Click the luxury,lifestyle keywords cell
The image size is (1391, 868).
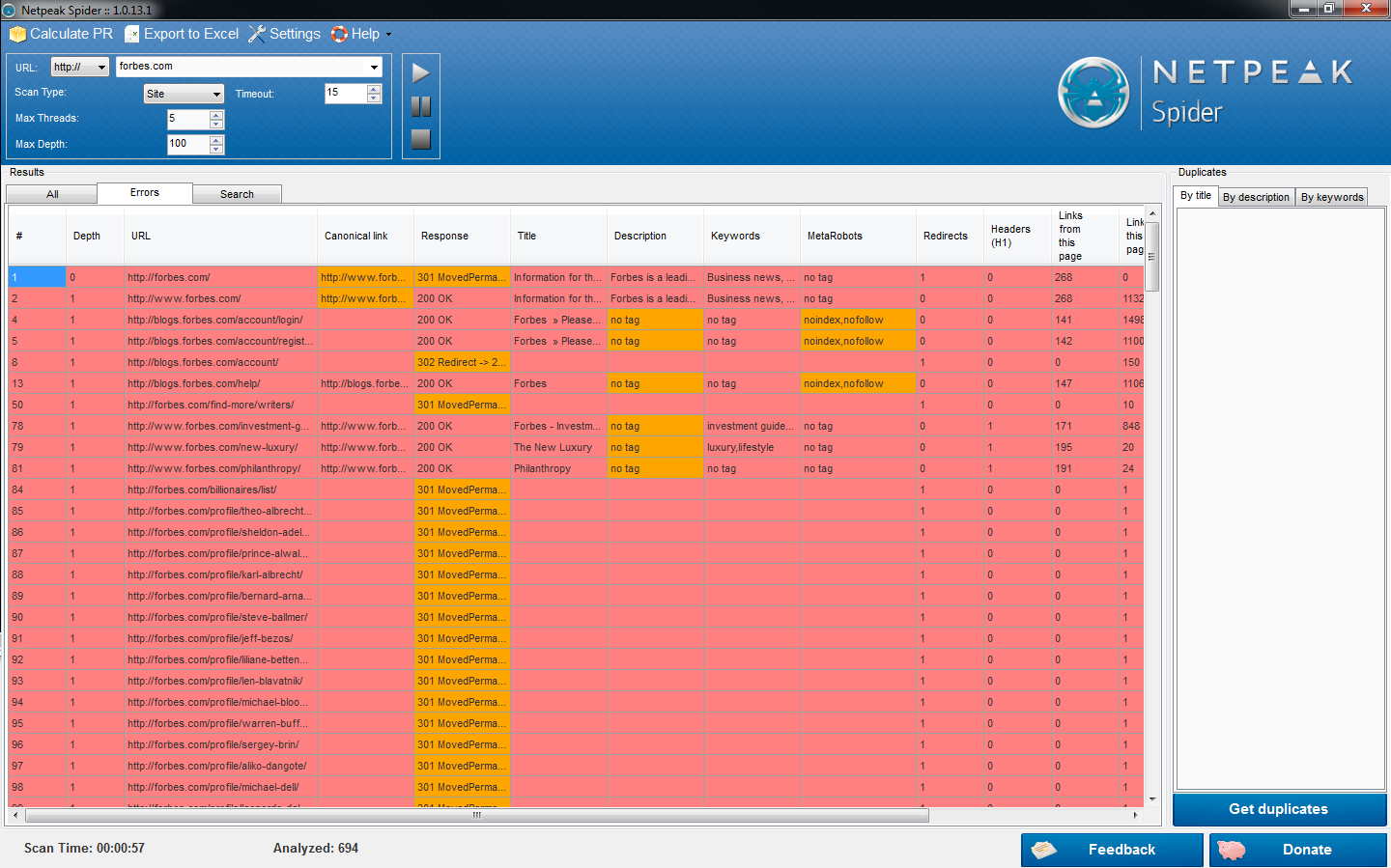752,447
